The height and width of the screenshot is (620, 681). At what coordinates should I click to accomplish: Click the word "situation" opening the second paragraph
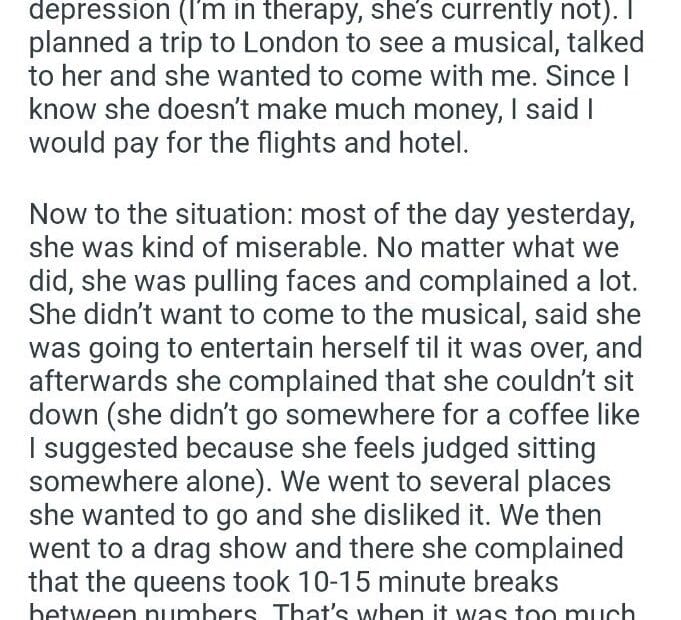click(x=217, y=213)
